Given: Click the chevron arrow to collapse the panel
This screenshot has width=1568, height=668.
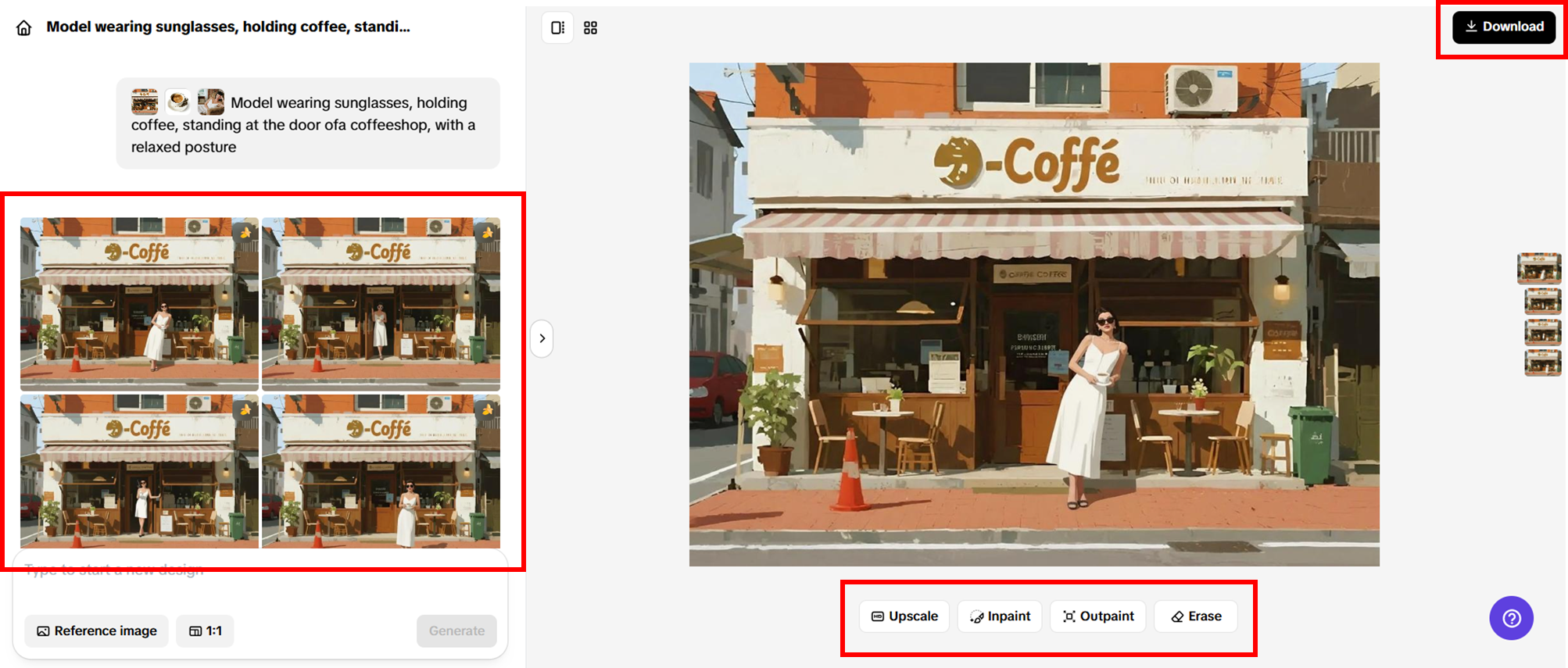Looking at the screenshot, I should click(x=542, y=338).
